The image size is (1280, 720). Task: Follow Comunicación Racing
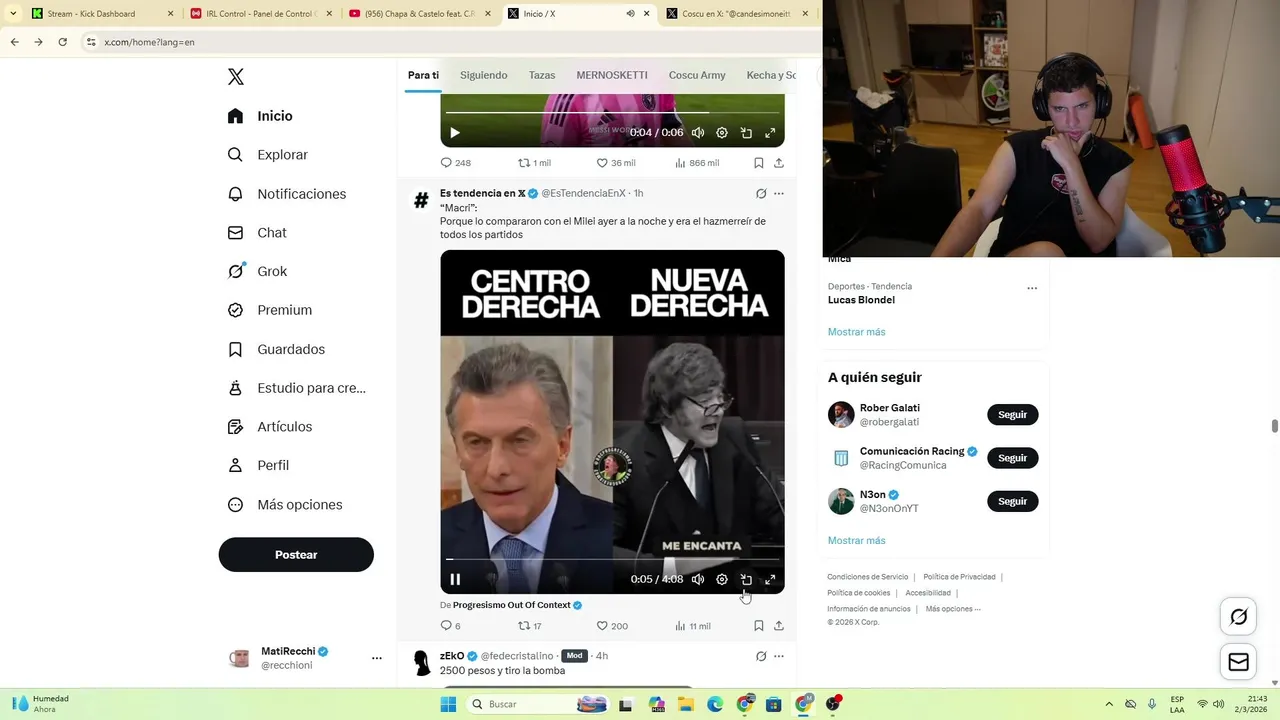pyautogui.click(x=1013, y=458)
